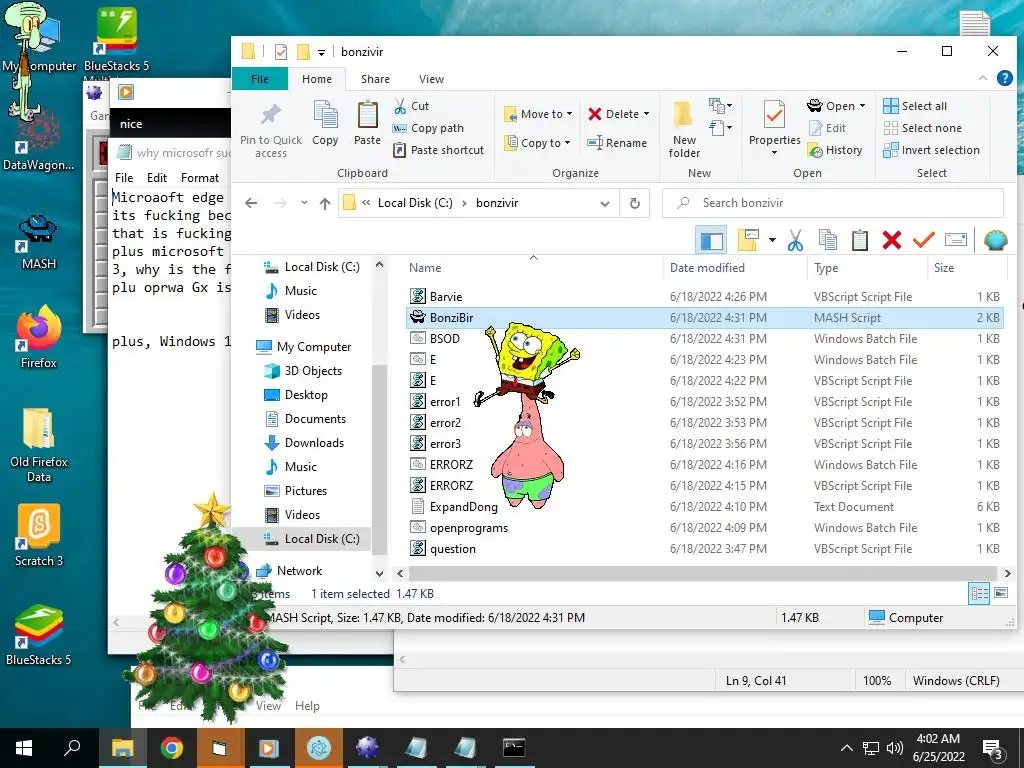Expand the Open button dropdown arrow
Viewport: 1024px width, 768px height.
click(862, 106)
